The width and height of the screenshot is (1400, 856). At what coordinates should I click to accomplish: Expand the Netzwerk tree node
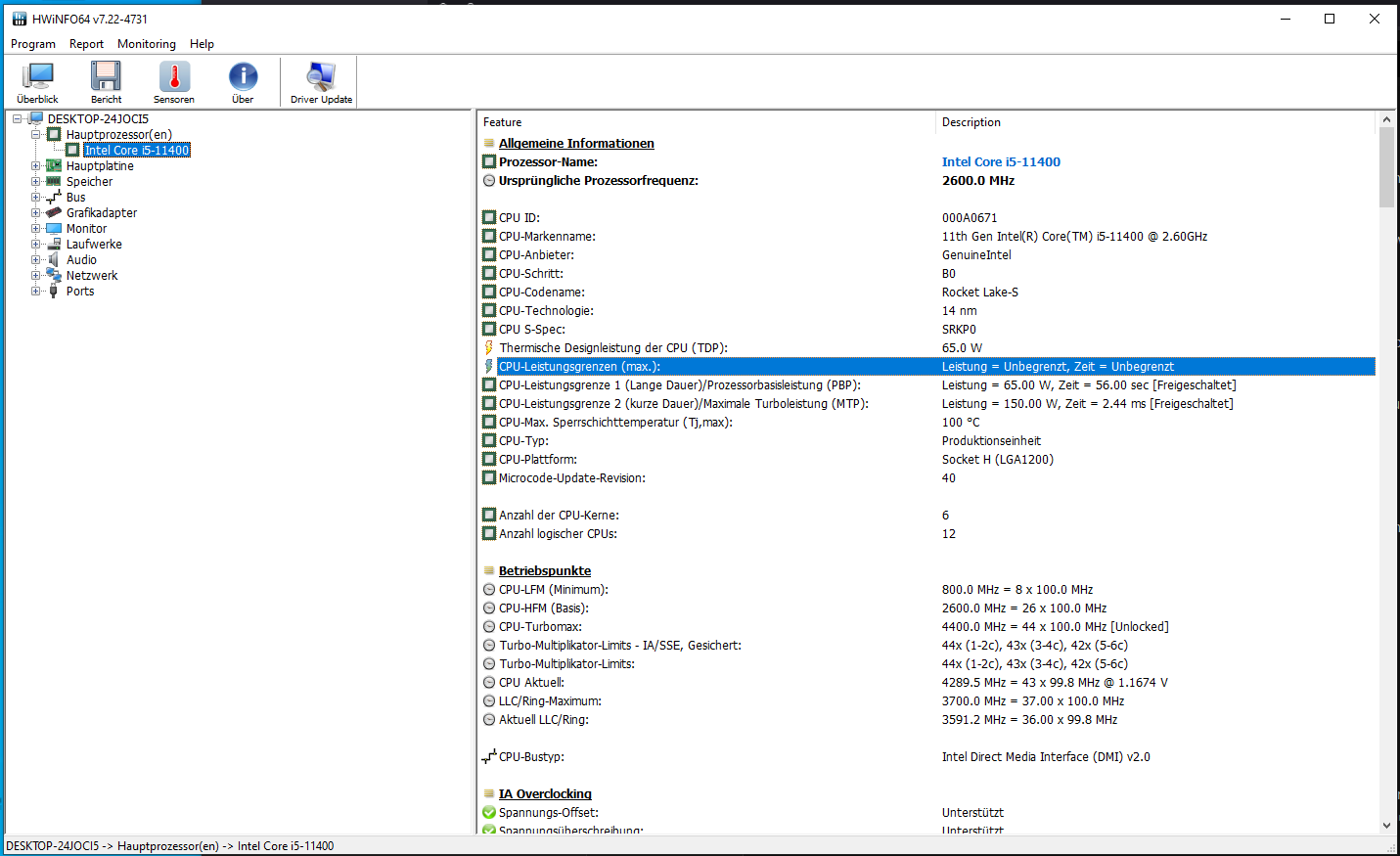tap(35, 275)
